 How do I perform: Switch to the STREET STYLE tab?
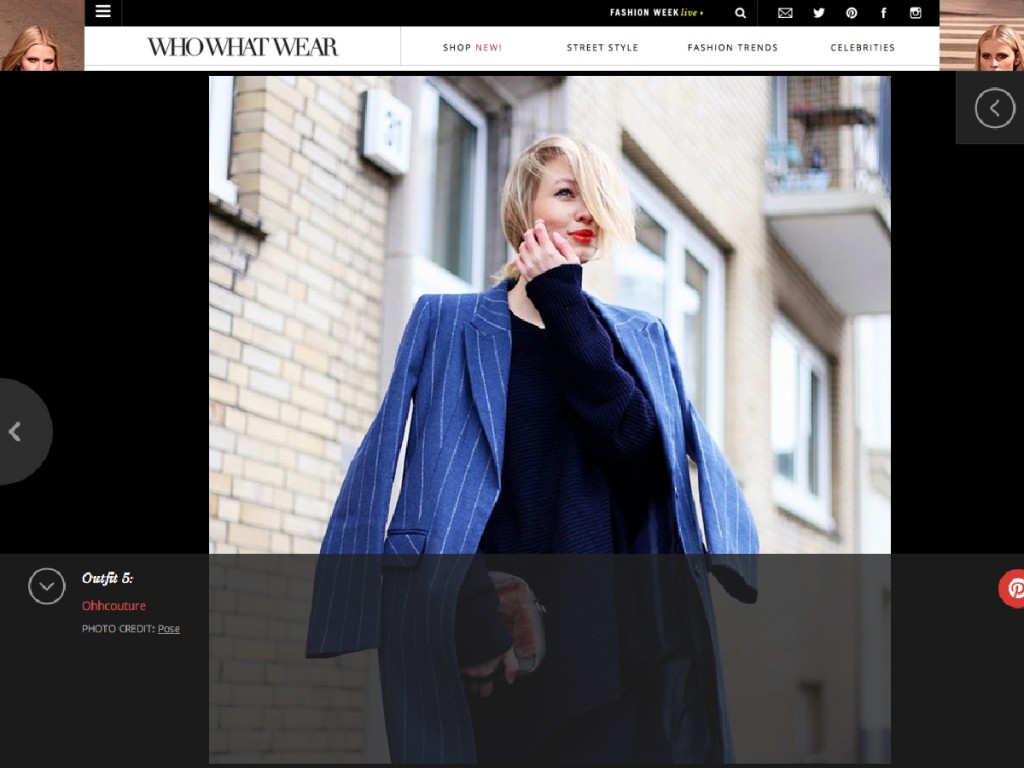[602, 47]
